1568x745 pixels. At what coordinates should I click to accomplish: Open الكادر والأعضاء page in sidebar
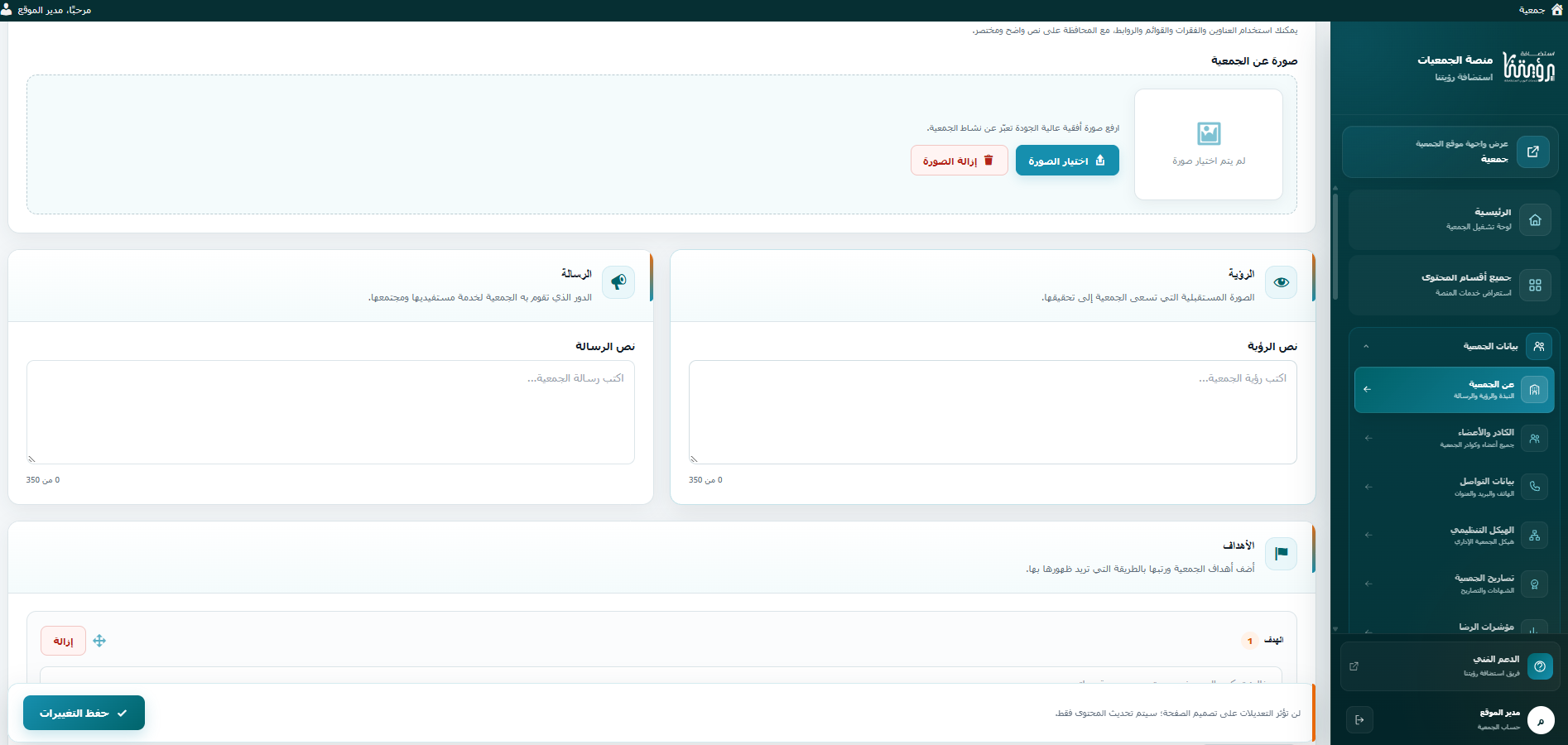coord(1454,438)
